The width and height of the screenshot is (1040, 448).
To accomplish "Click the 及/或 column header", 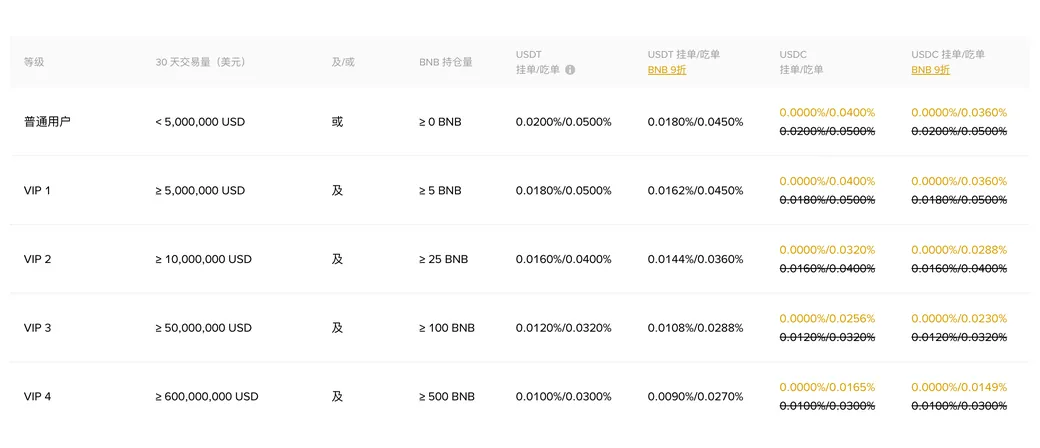I will point(343,62).
